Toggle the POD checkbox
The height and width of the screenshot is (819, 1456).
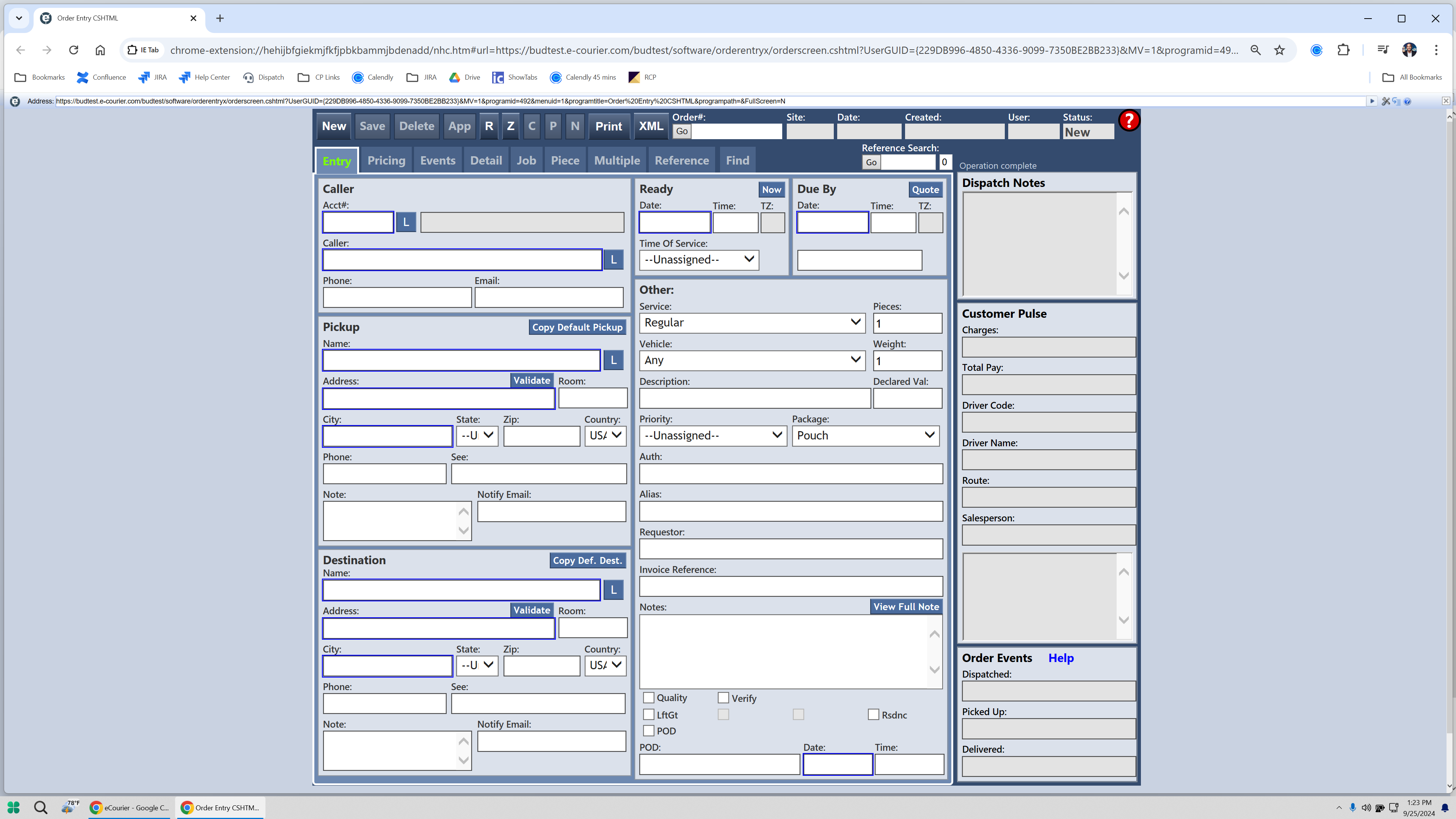coord(649,731)
